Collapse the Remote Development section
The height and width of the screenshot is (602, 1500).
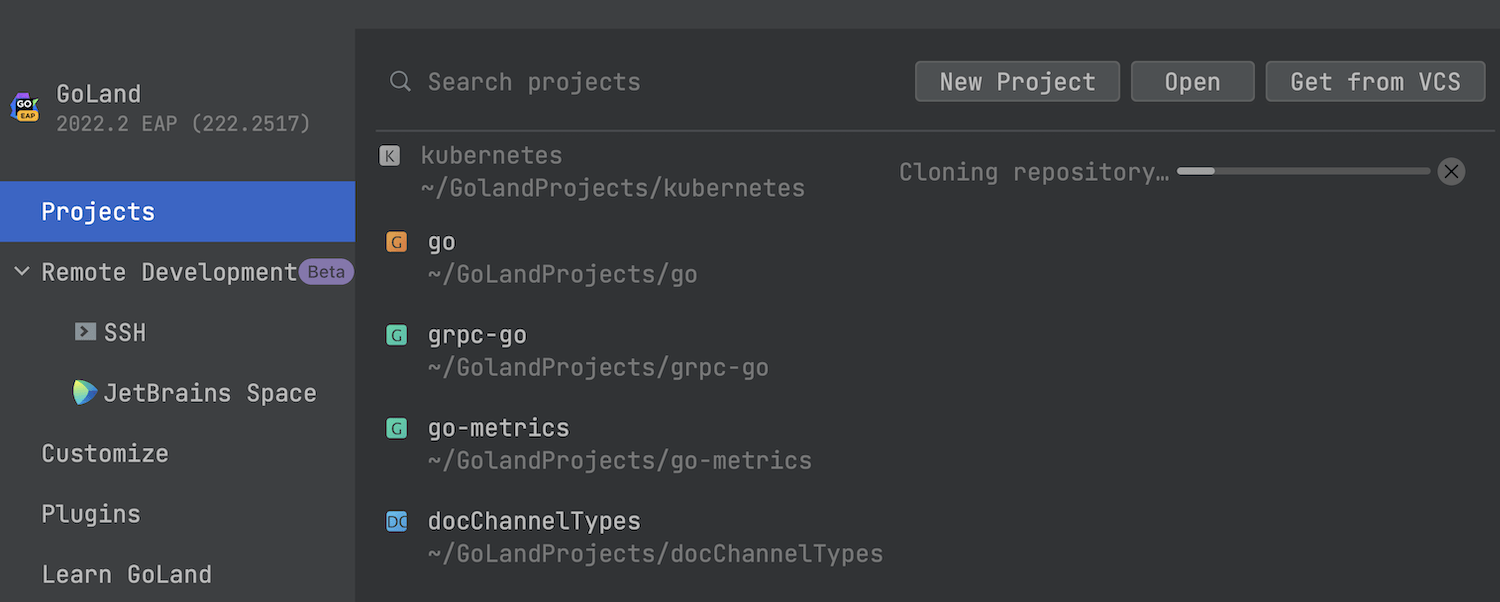(x=22, y=272)
